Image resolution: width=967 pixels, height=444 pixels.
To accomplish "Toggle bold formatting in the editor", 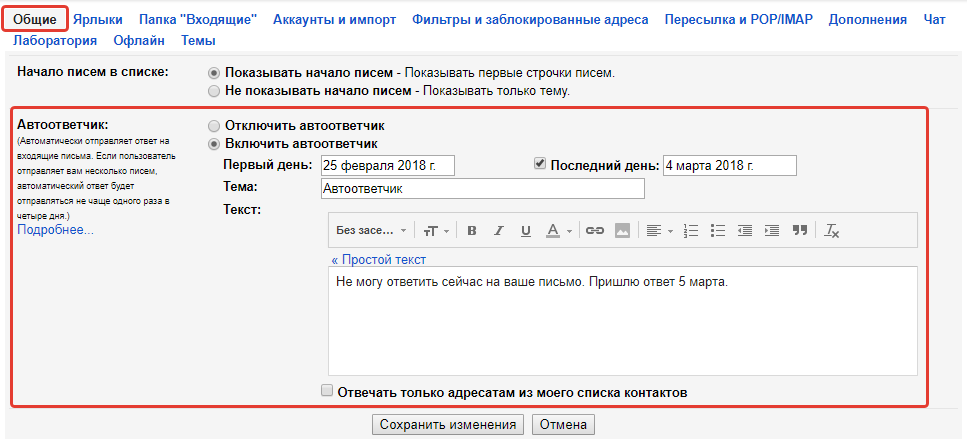I will tap(472, 230).
